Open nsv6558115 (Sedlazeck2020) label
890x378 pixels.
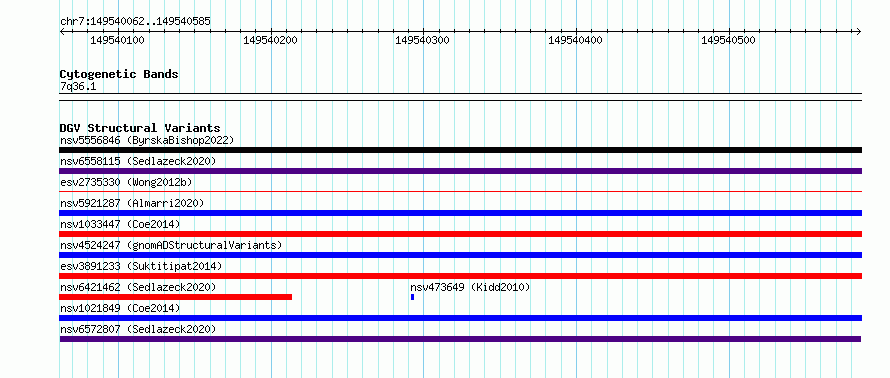138,161
